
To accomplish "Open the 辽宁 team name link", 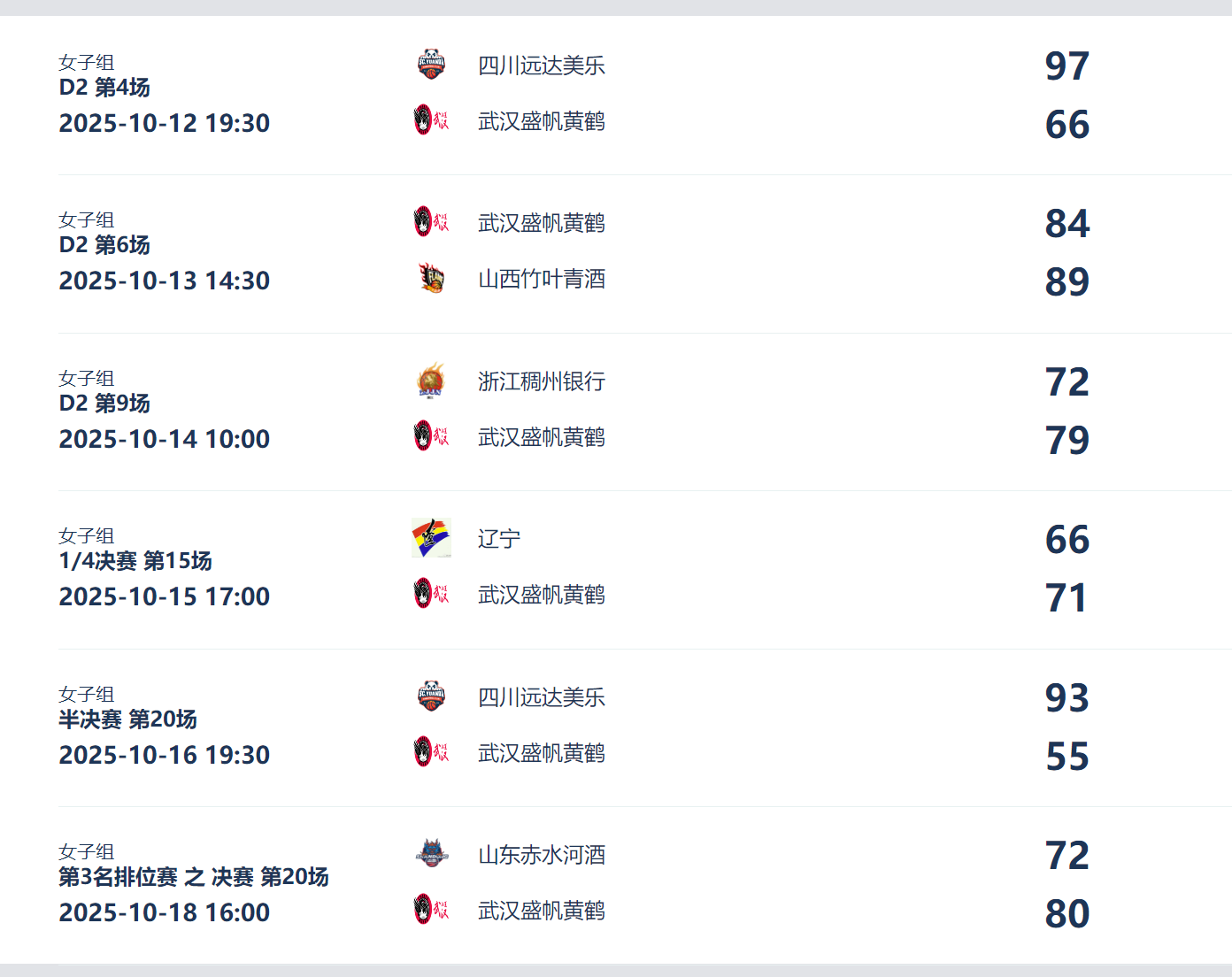I will pyautogui.click(x=499, y=539).
